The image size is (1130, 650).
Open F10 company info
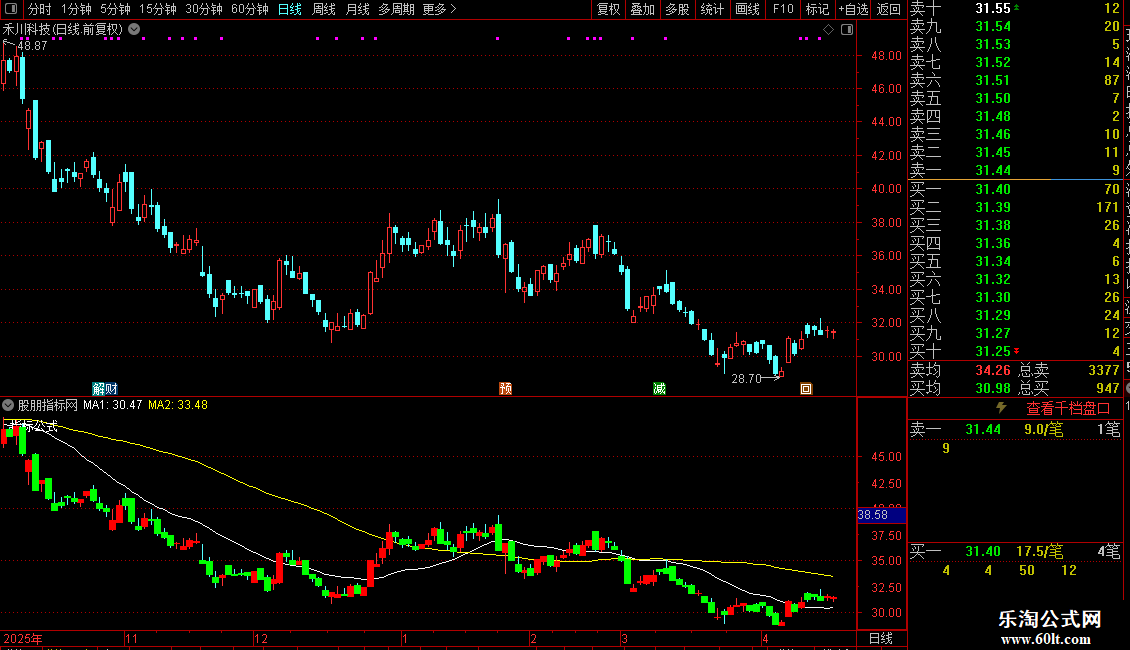[x=783, y=9]
